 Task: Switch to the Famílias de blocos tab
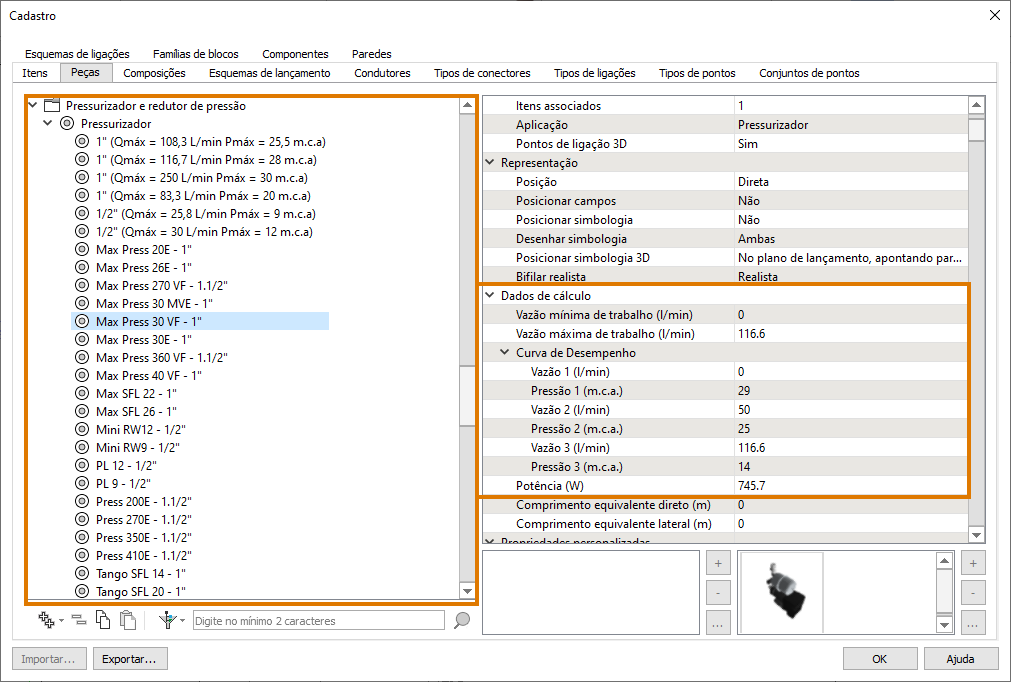pyautogui.click(x=196, y=54)
